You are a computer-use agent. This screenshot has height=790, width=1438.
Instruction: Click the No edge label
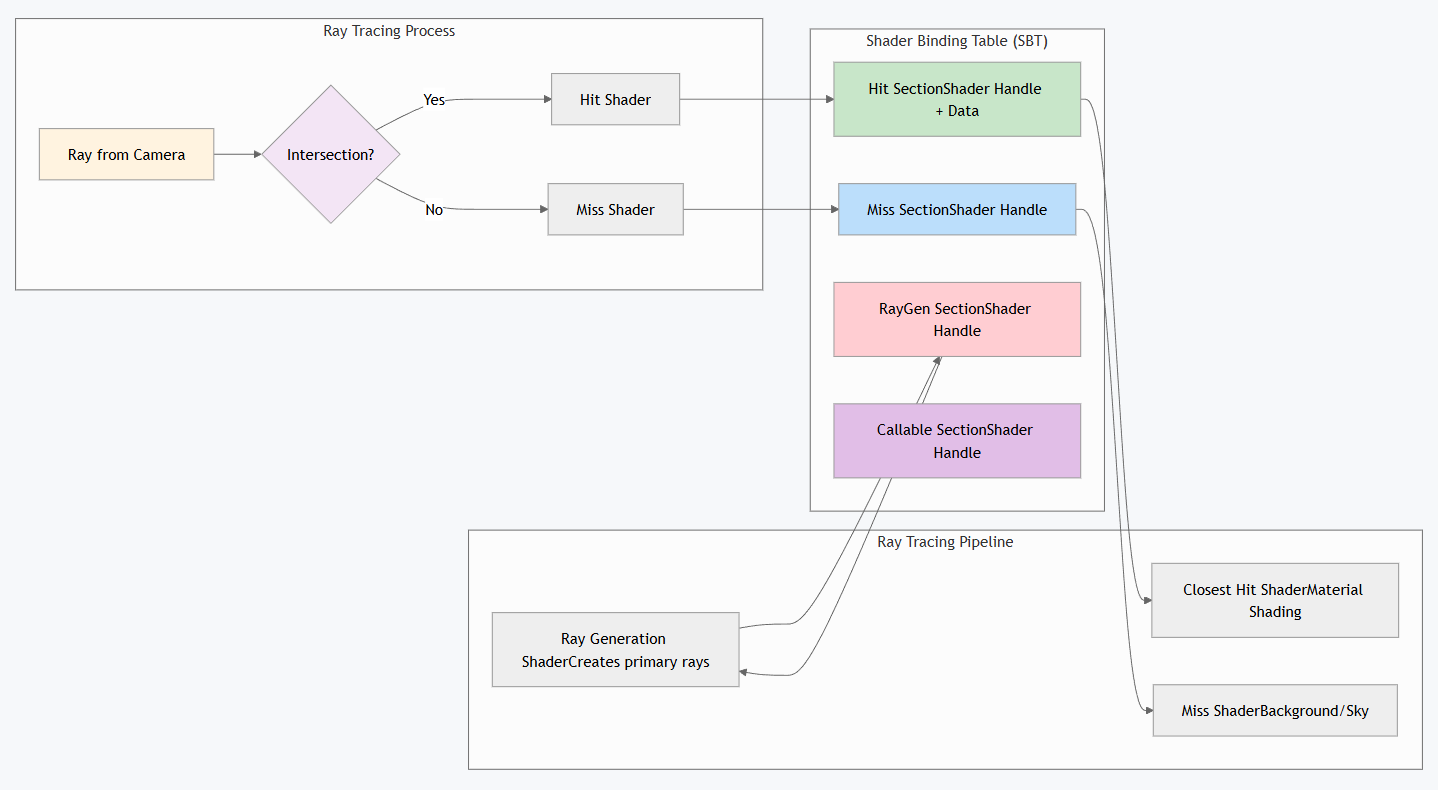(x=434, y=210)
